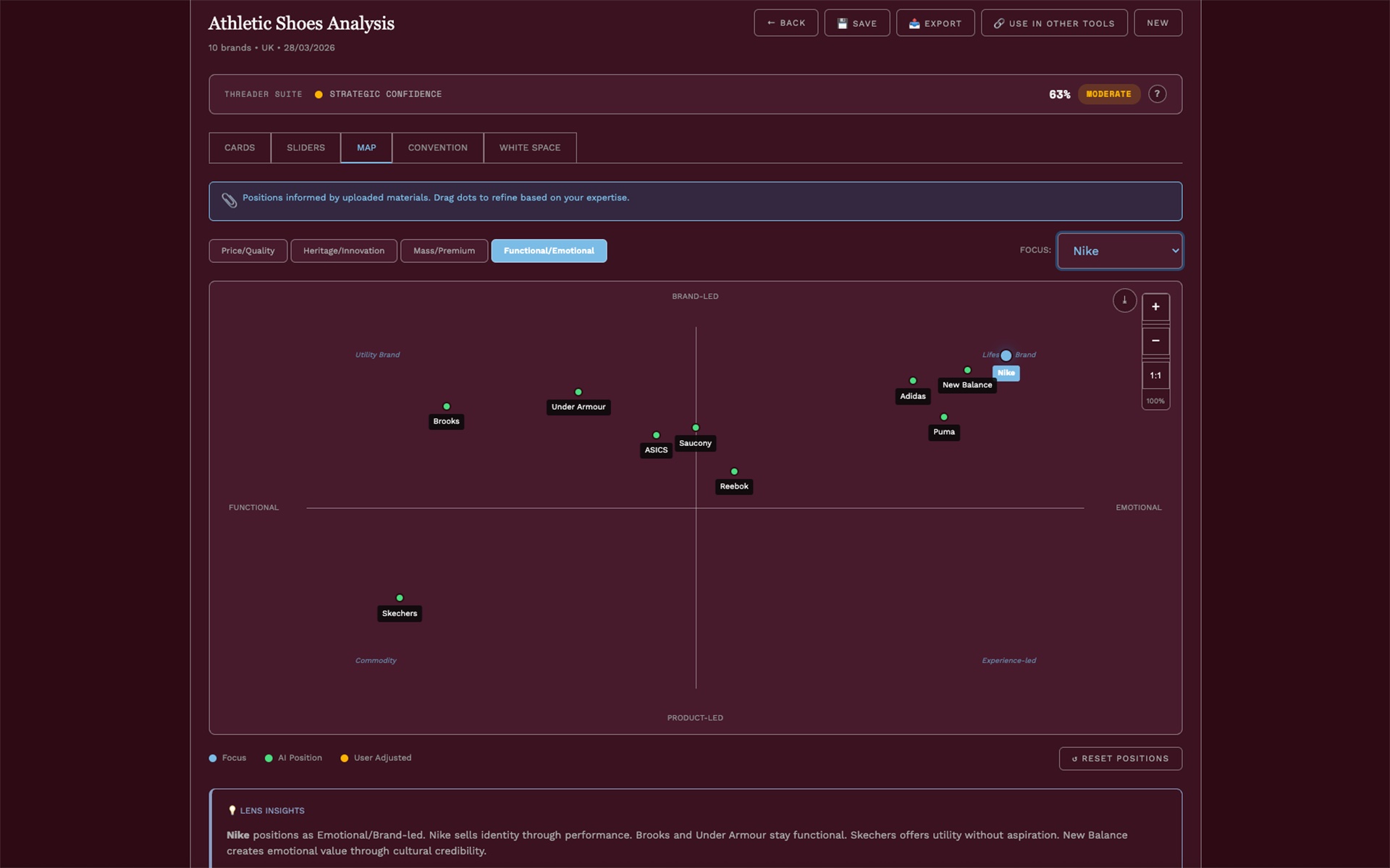This screenshot has width=1390, height=868.
Task: Click the User Adjusted legend orange dot
Action: pyautogui.click(x=345, y=759)
